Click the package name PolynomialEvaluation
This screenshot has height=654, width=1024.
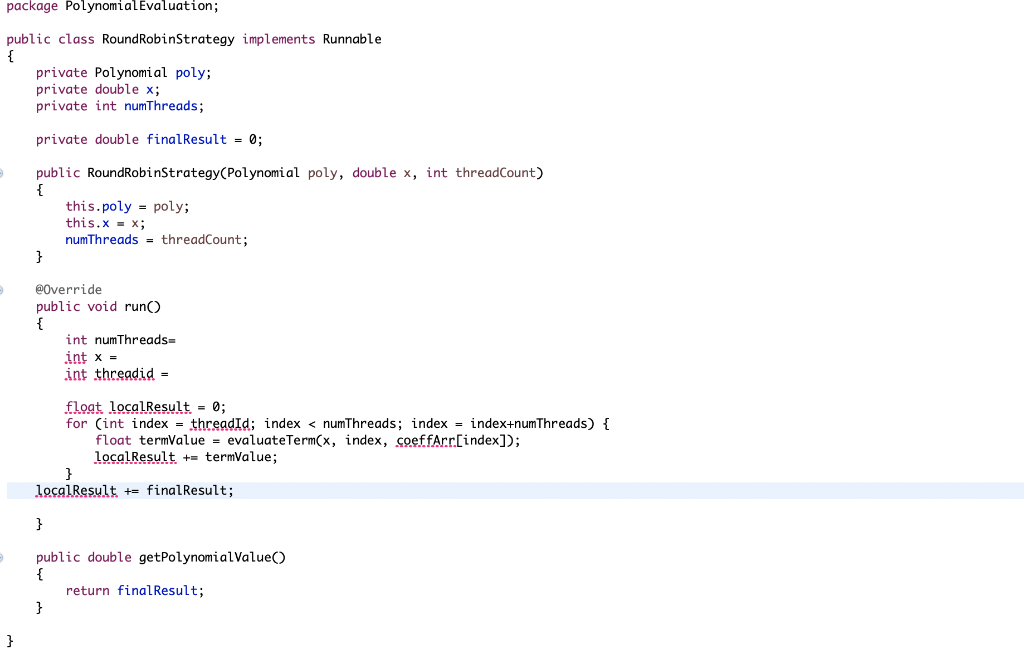136,7
